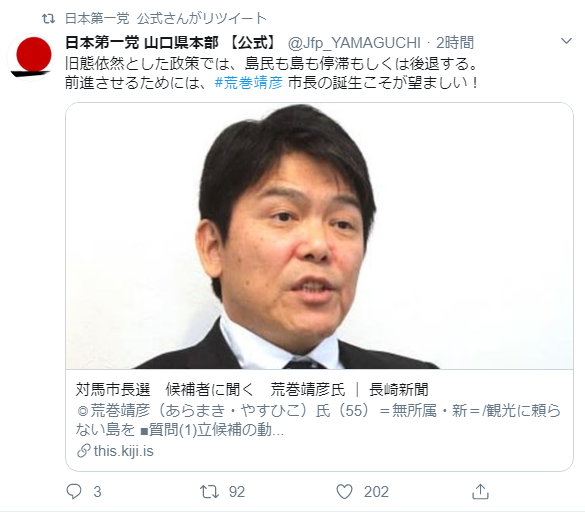The image size is (585, 515).
Task: Open 日本第一党 公式さんがリツイート link
Action: 166,18
